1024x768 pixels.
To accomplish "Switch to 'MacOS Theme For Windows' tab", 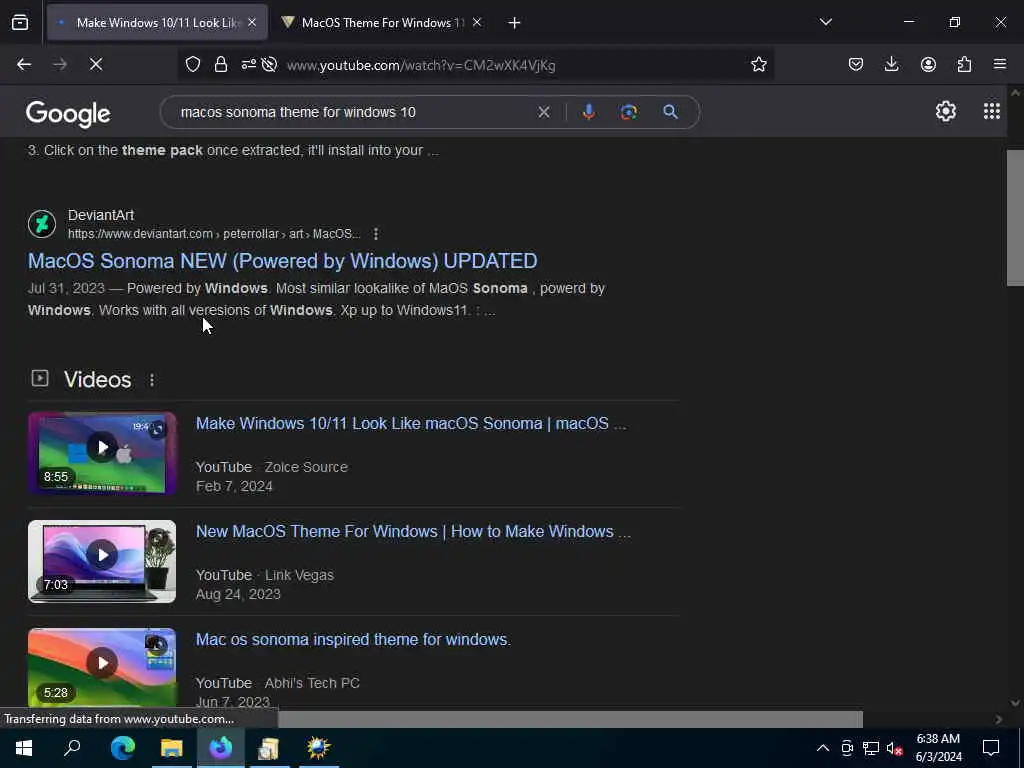I will 382,22.
